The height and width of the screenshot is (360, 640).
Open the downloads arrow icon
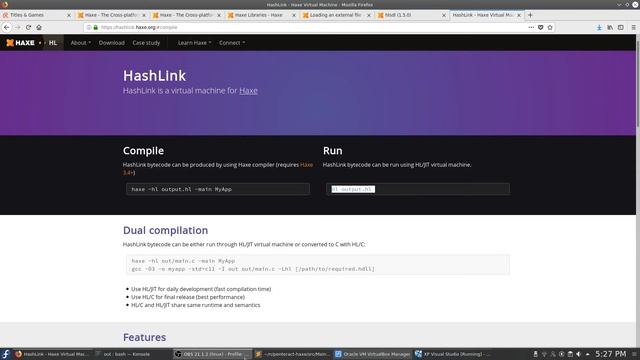[x=599, y=27]
